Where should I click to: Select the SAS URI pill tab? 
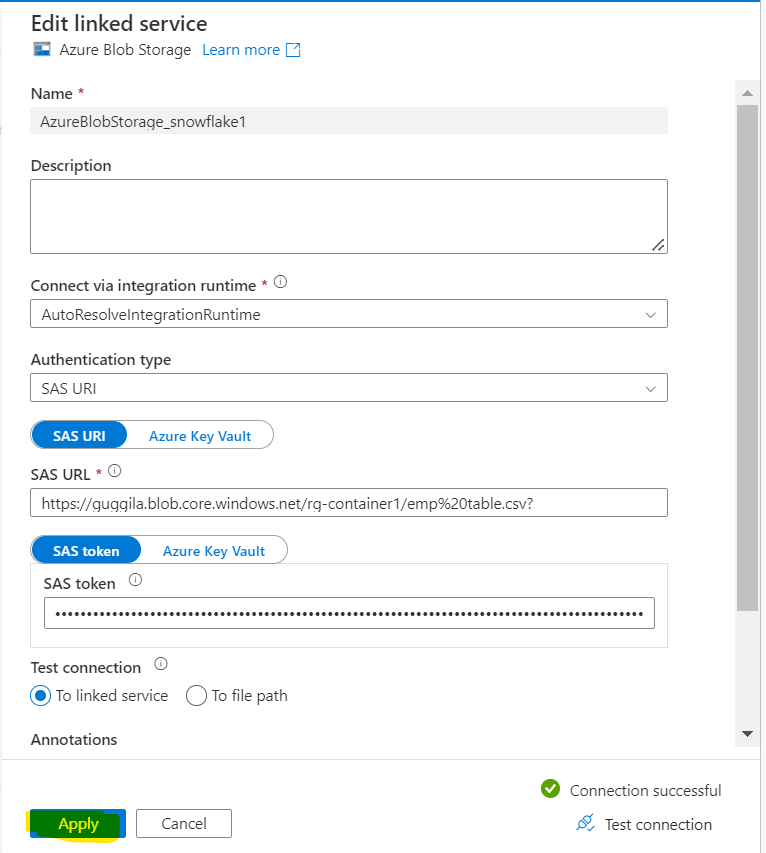(x=80, y=435)
